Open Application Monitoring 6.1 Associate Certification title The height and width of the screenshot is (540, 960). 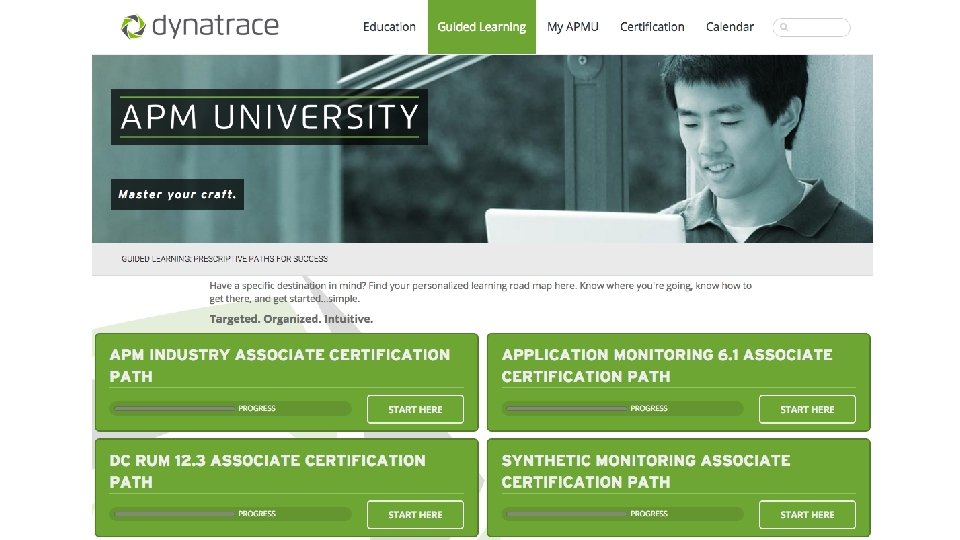click(667, 366)
